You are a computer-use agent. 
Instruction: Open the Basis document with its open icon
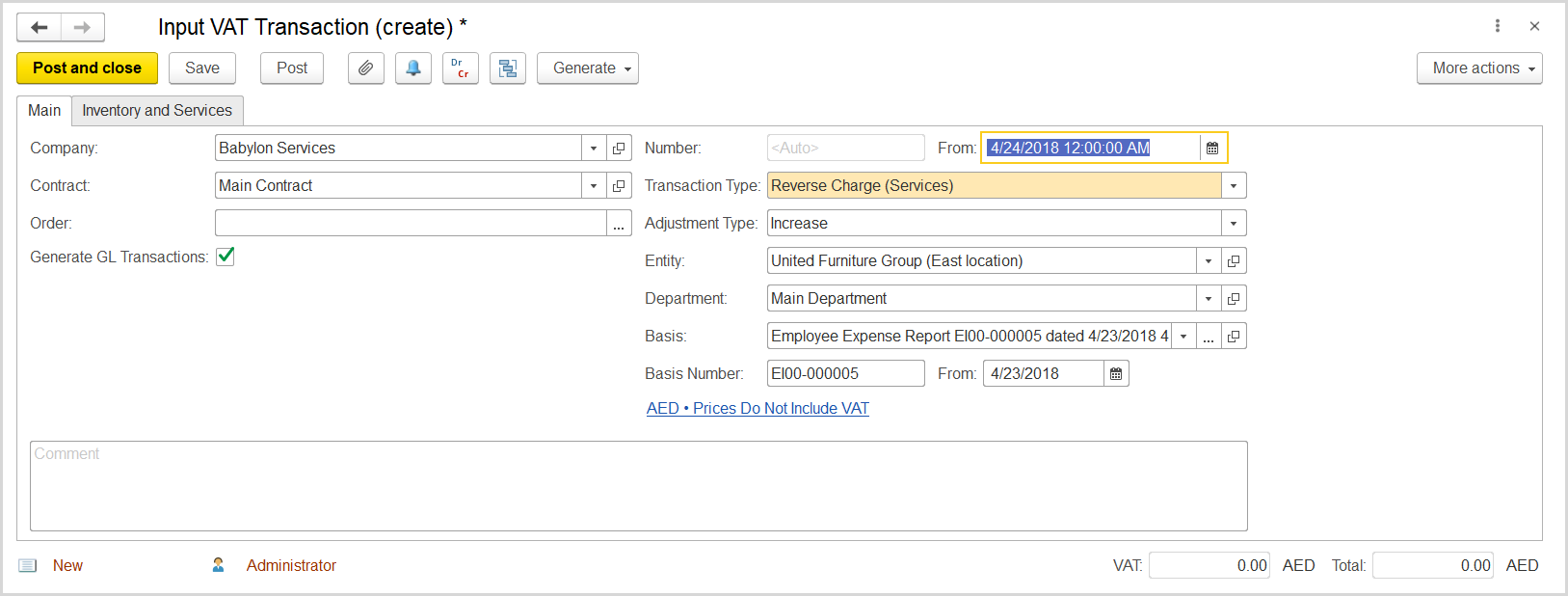pos(1234,336)
